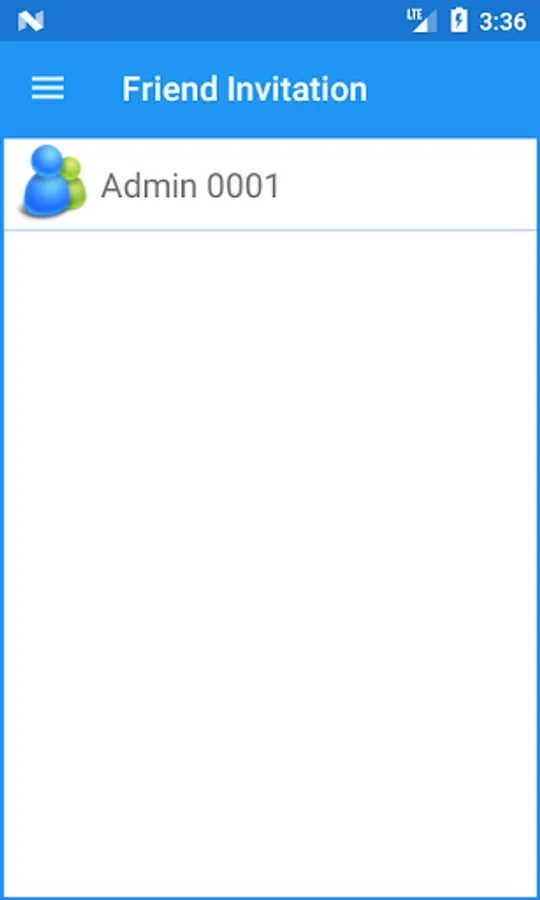Image resolution: width=540 pixels, height=900 pixels.
Task: Click the word Invitation in header
Action: 297,90
